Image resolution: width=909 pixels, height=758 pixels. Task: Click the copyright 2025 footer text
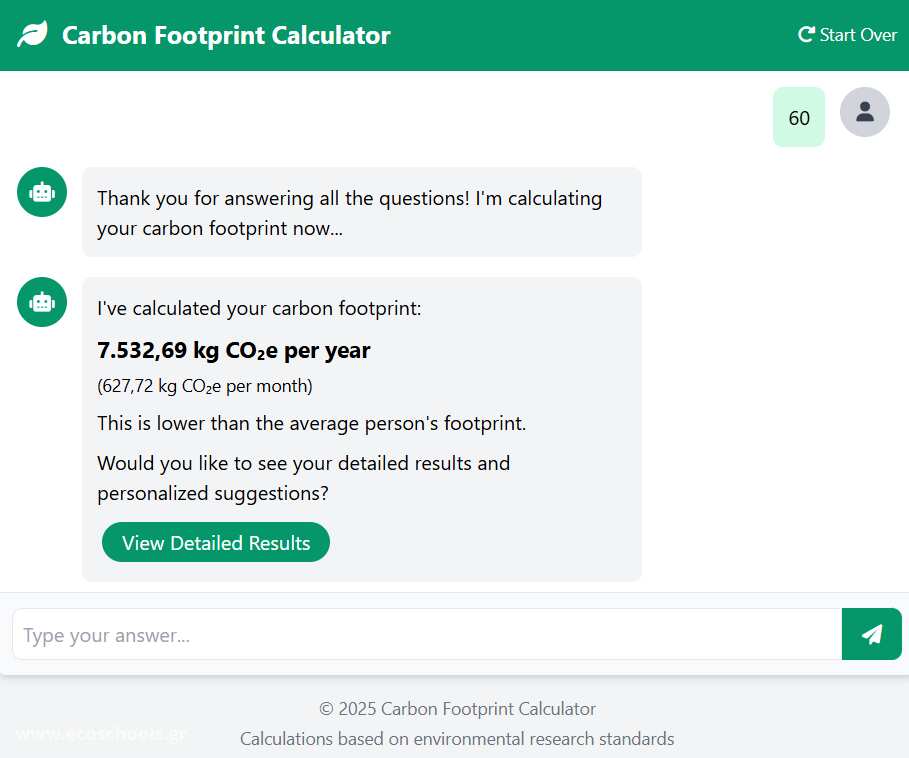point(457,709)
